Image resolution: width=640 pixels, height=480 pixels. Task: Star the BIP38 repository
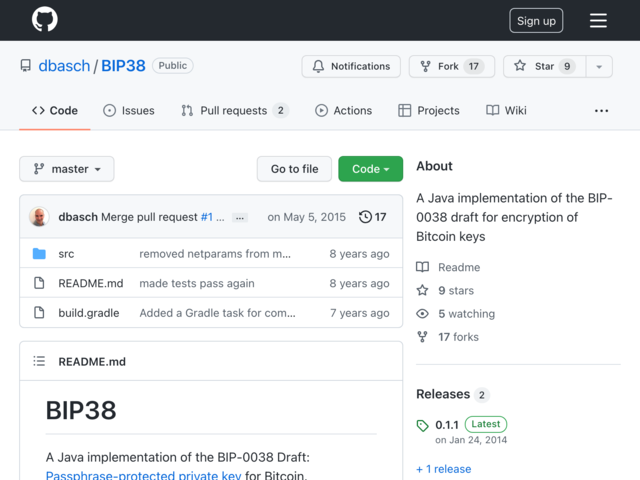click(544, 66)
